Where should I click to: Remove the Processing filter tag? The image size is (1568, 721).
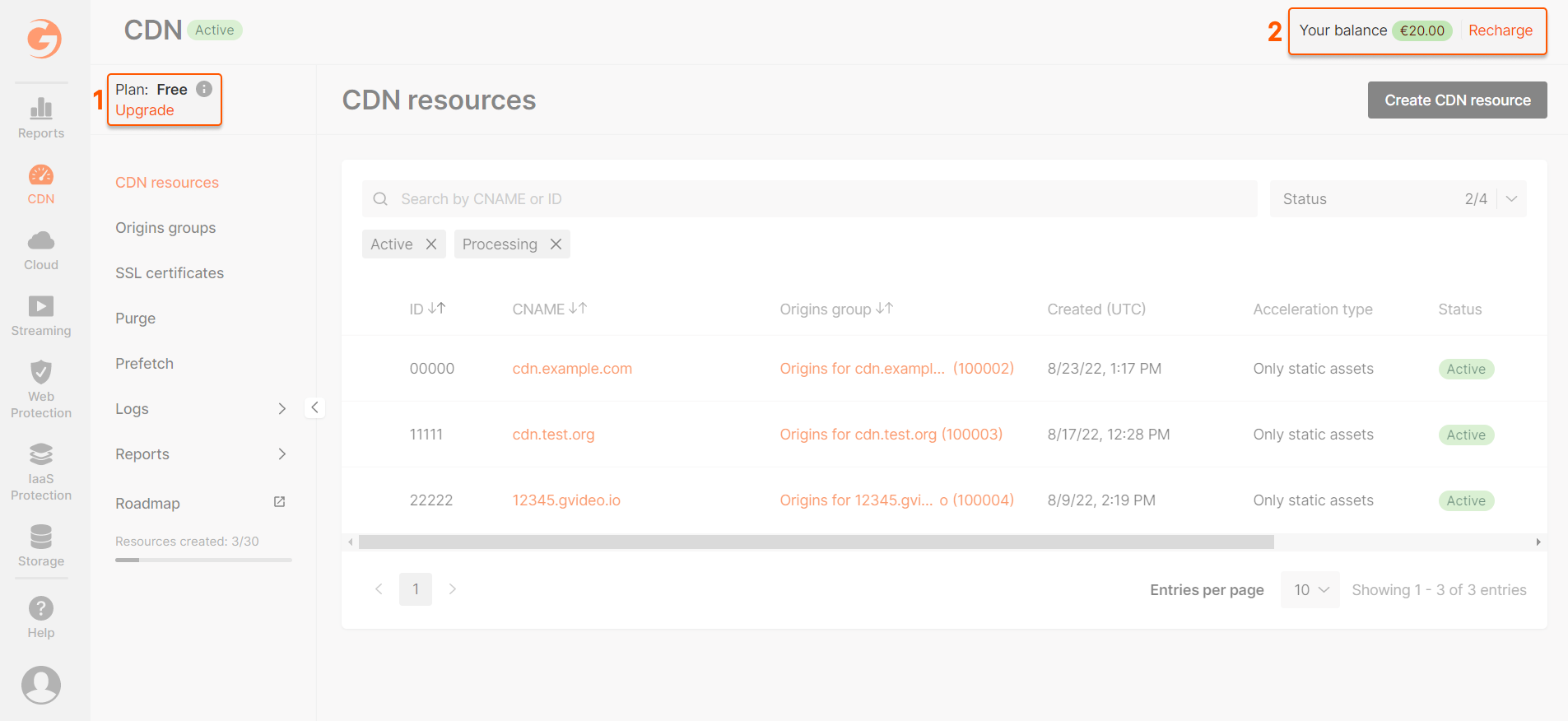[556, 244]
